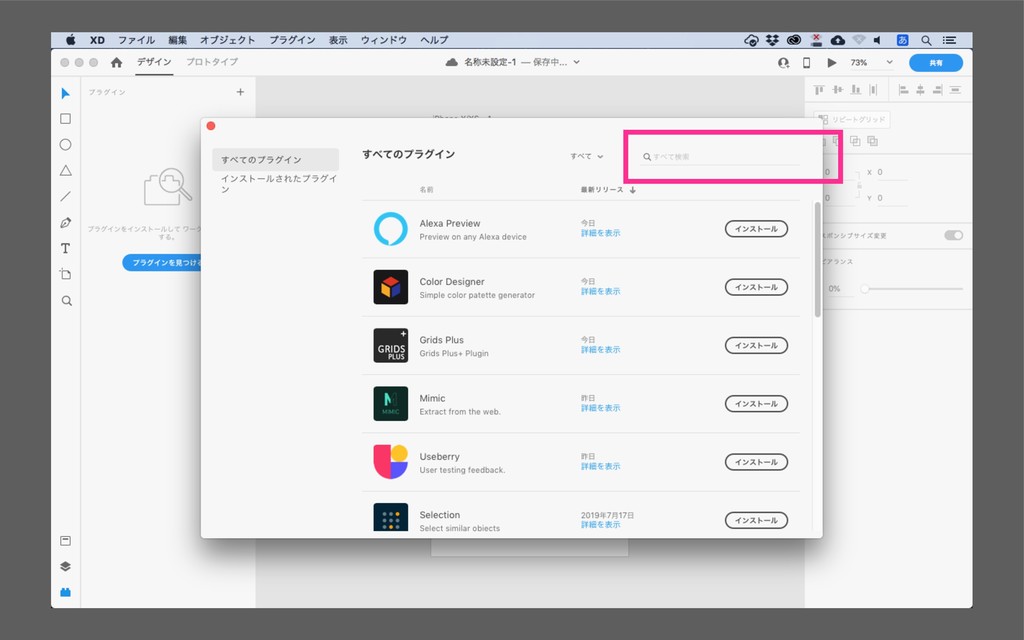Install the Alexa Preview plugin

pos(756,229)
